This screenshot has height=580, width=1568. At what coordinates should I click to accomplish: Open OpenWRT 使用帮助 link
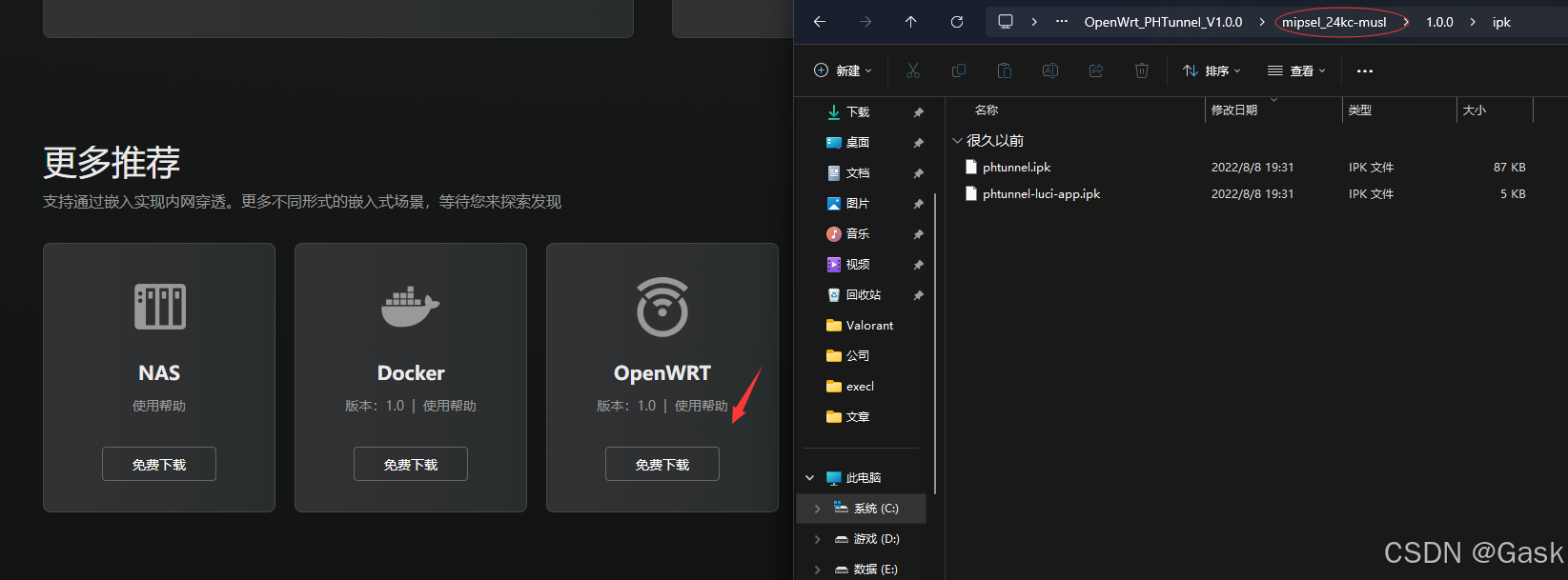(702, 406)
